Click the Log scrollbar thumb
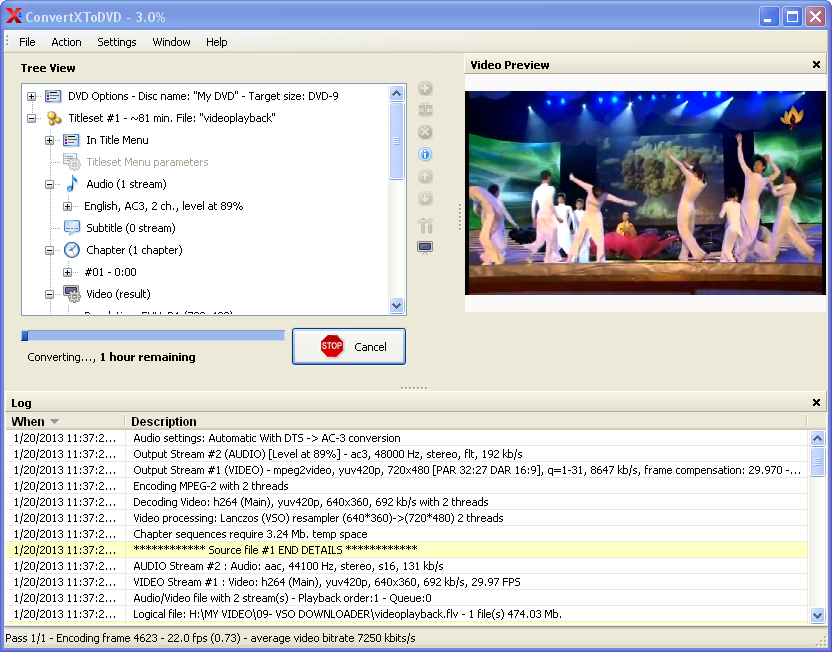 (817, 462)
